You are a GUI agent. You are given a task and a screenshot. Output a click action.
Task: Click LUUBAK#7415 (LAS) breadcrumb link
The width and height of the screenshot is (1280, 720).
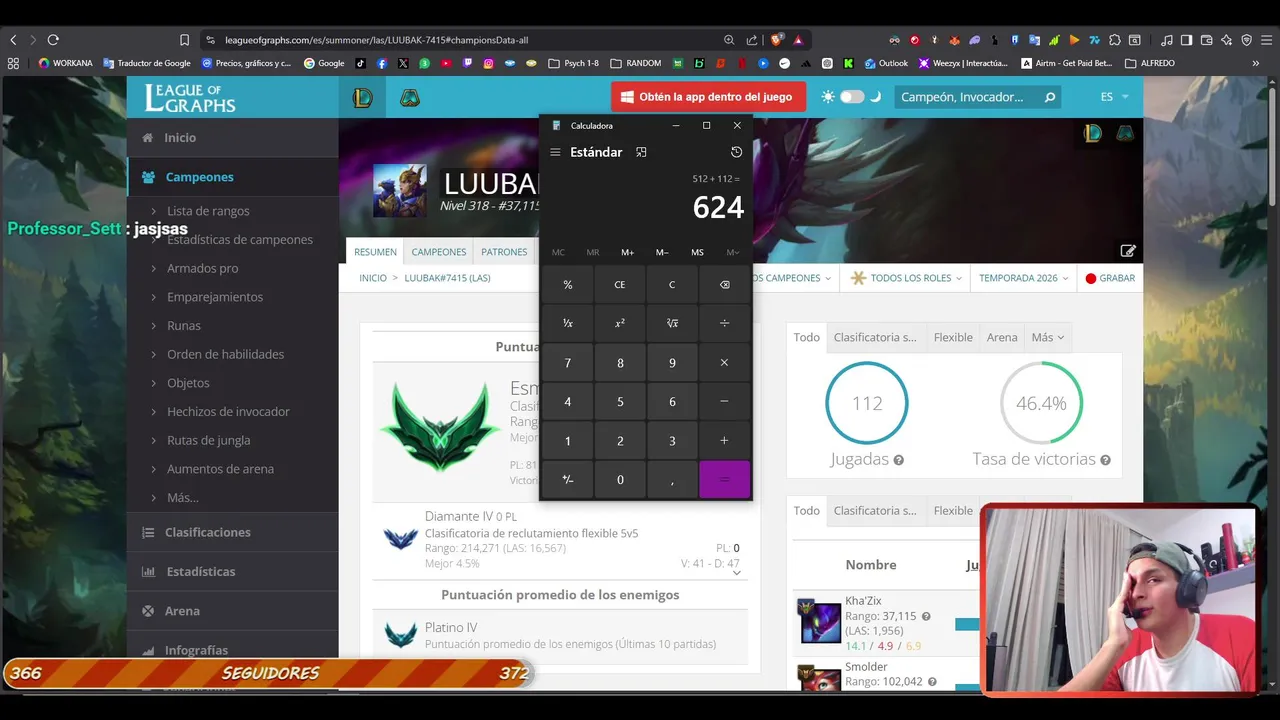(x=447, y=278)
